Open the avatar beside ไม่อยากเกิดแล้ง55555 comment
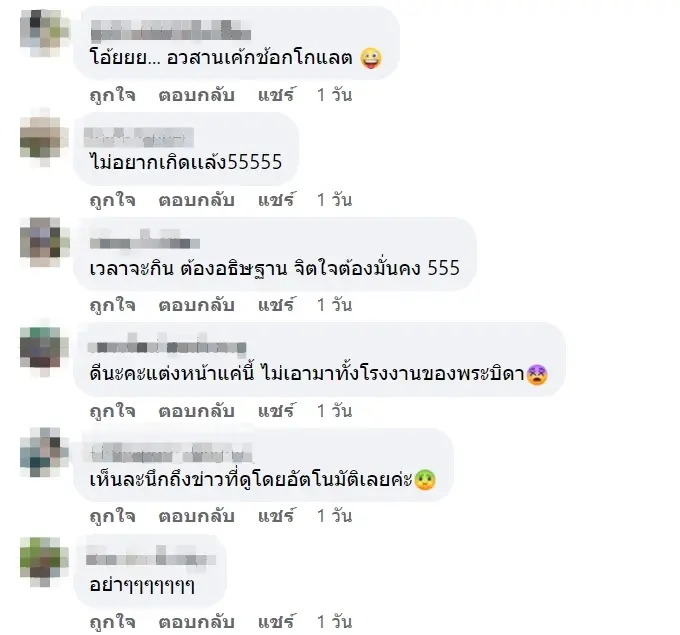 (x=44, y=139)
